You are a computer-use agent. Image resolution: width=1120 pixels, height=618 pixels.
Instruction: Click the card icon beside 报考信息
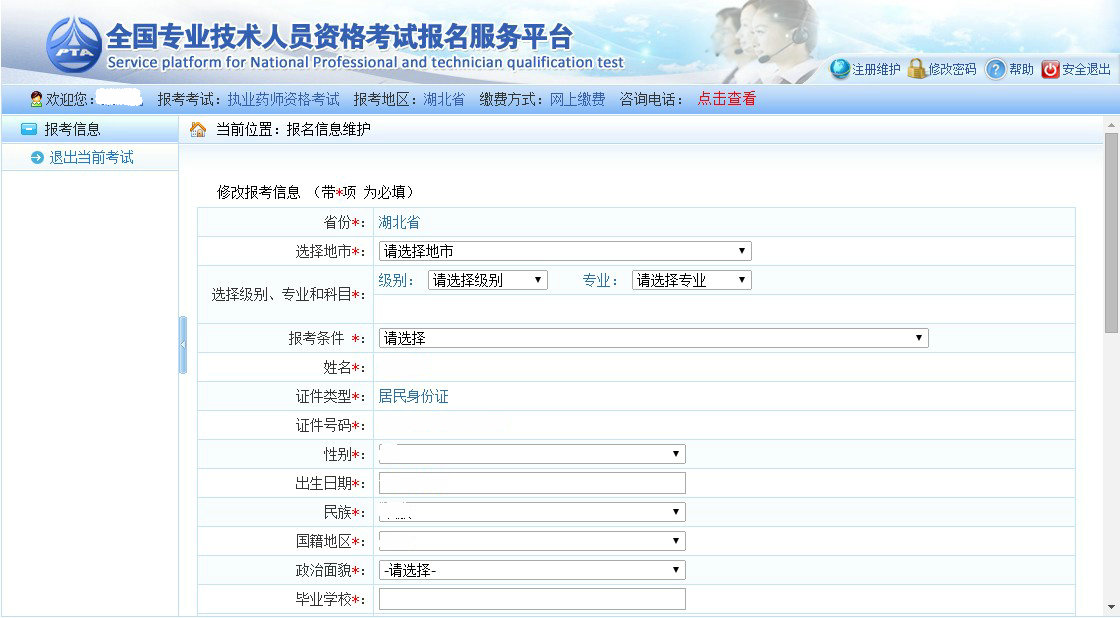coord(32,128)
